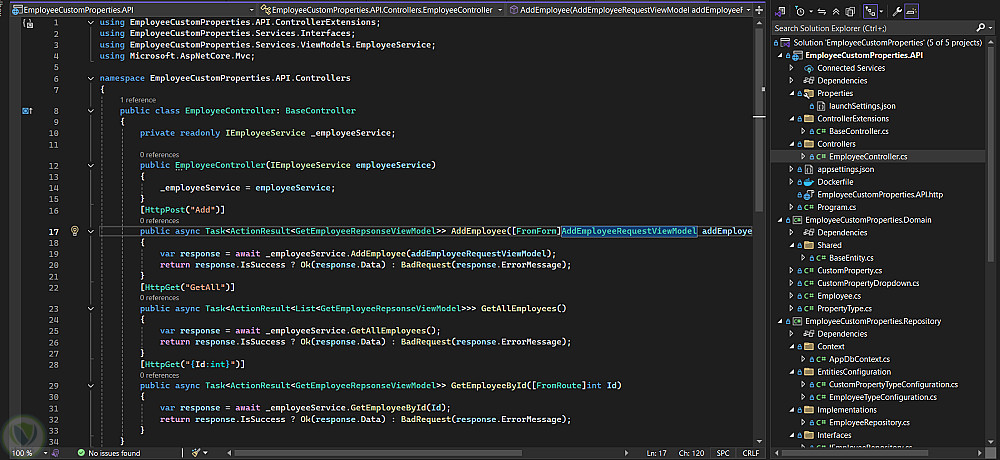Click 0 references CodeLens above AddEmployee
This screenshot has width=1000, height=460.
pyautogui.click(x=159, y=221)
